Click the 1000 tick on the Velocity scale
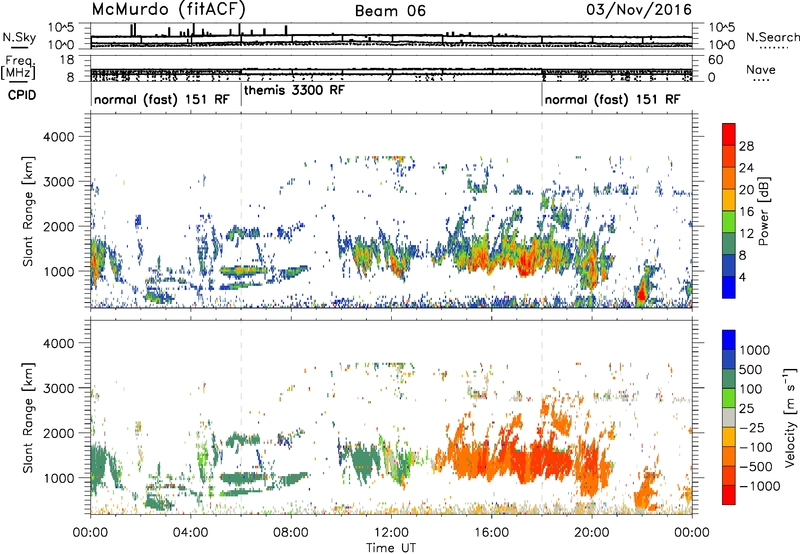The image size is (800, 554). tap(755, 350)
